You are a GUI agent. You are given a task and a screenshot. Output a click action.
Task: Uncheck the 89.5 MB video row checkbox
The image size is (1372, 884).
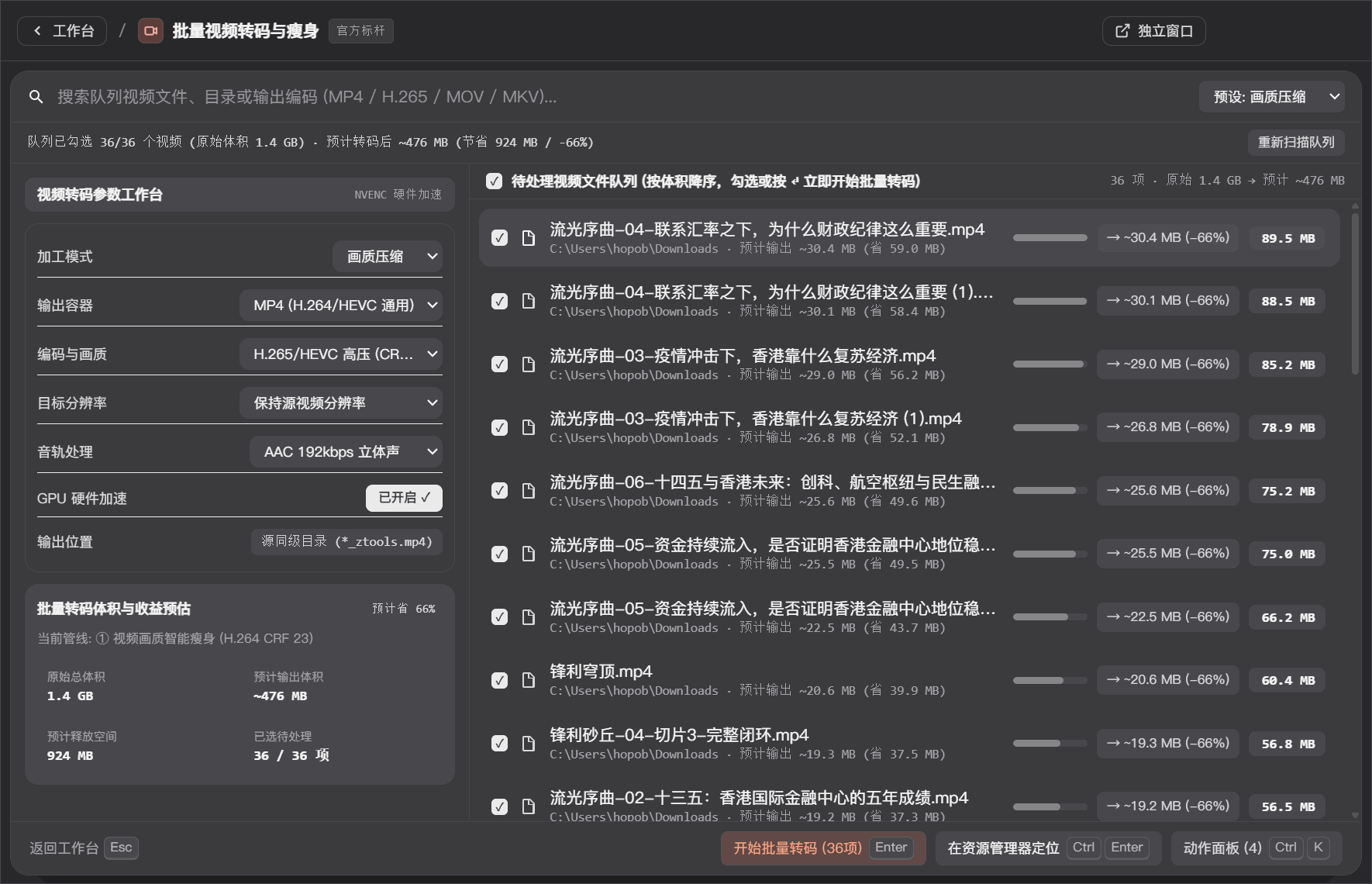[x=500, y=238]
